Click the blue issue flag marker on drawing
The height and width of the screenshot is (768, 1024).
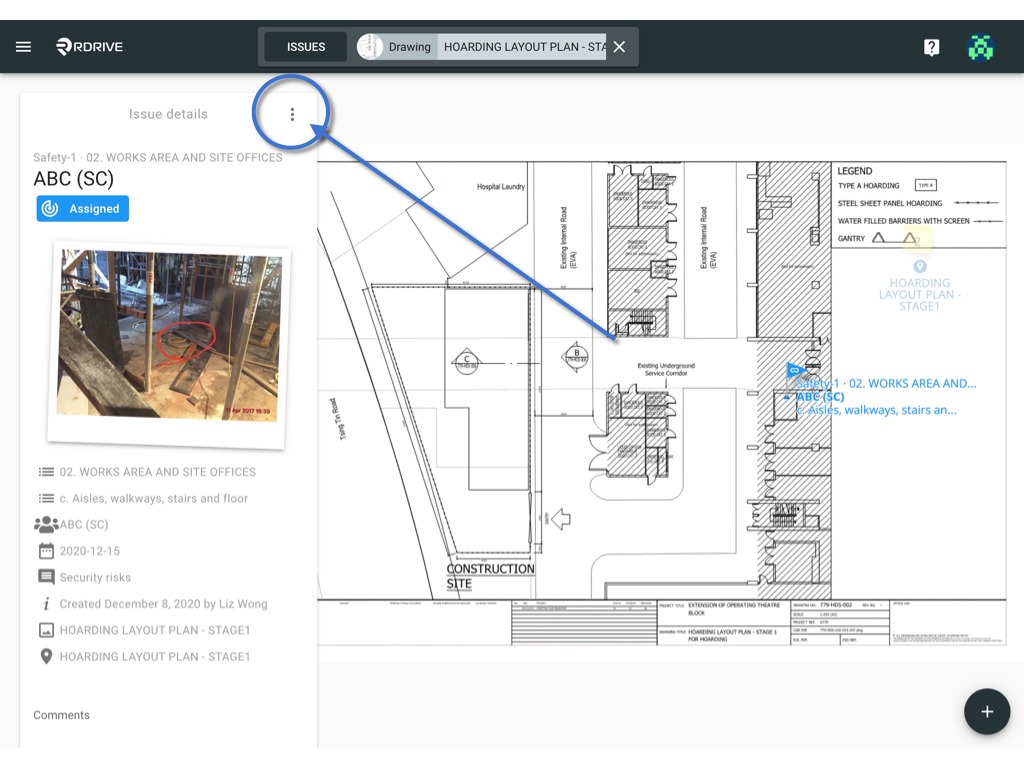pyautogui.click(x=795, y=370)
